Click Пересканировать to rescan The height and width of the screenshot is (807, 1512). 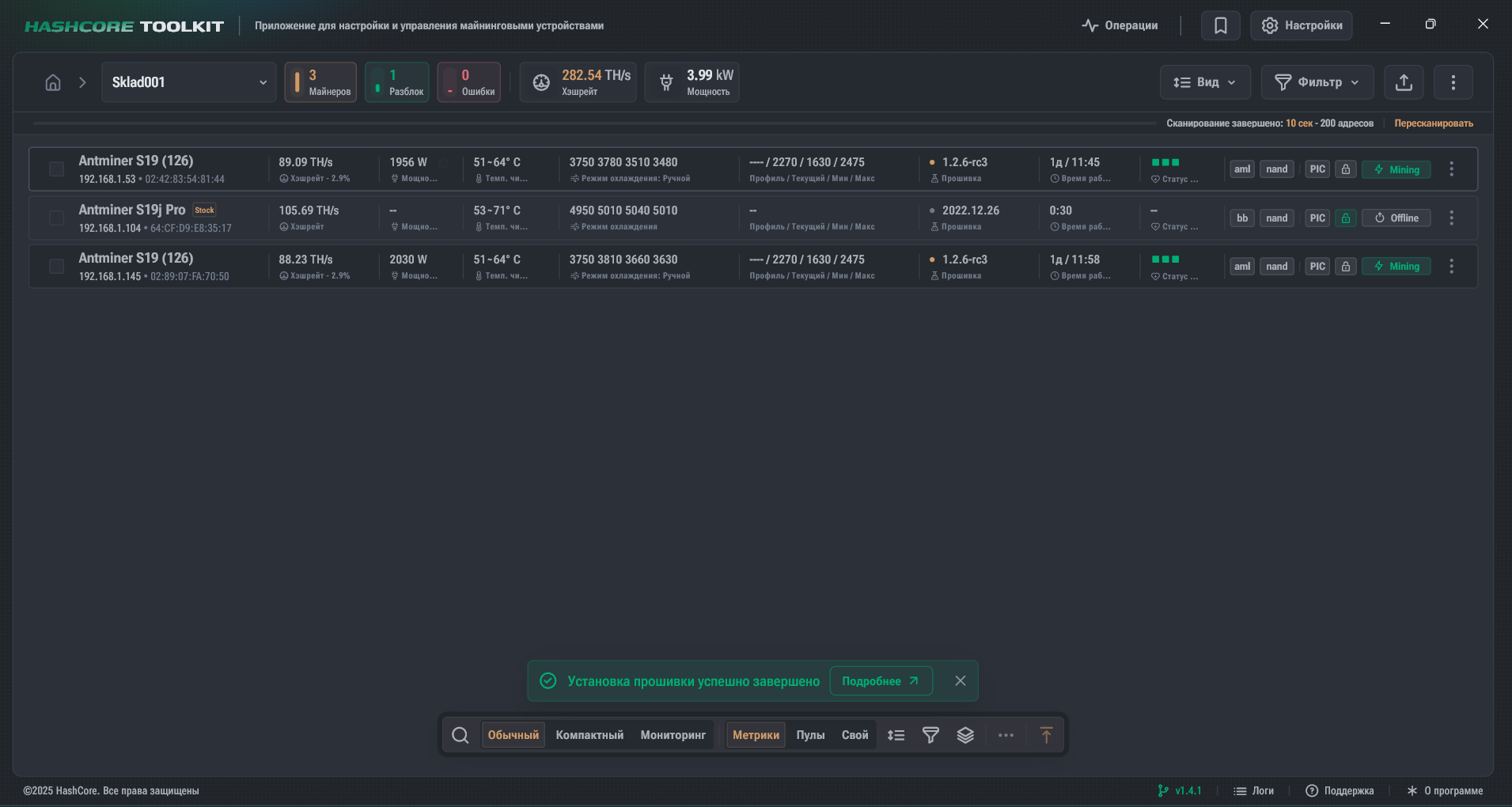pyautogui.click(x=1434, y=123)
